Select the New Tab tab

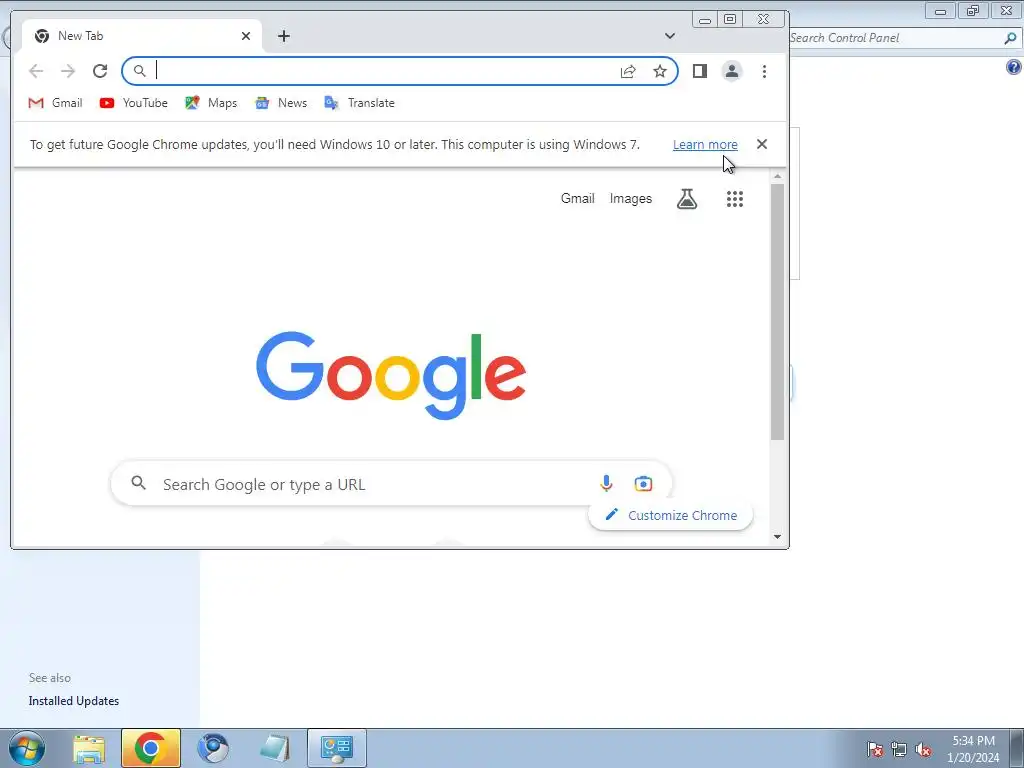pyautogui.click(x=142, y=36)
